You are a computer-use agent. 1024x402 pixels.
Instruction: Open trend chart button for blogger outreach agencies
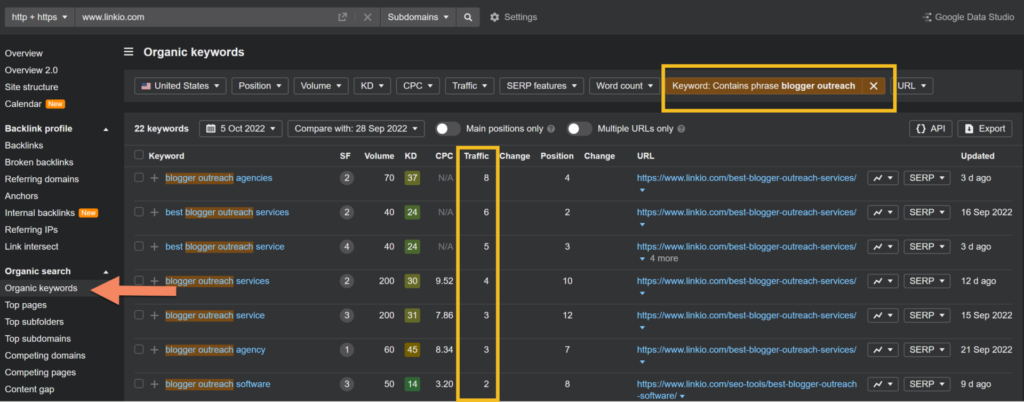coord(883,178)
